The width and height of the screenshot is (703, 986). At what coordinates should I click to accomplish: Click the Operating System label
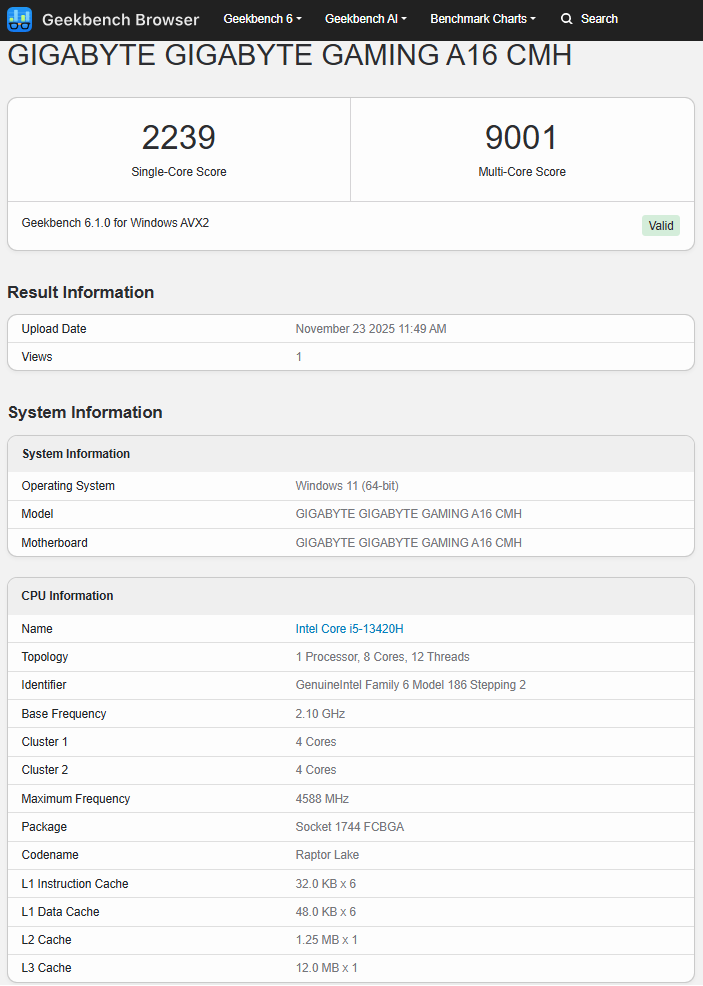click(x=68, y=486)
